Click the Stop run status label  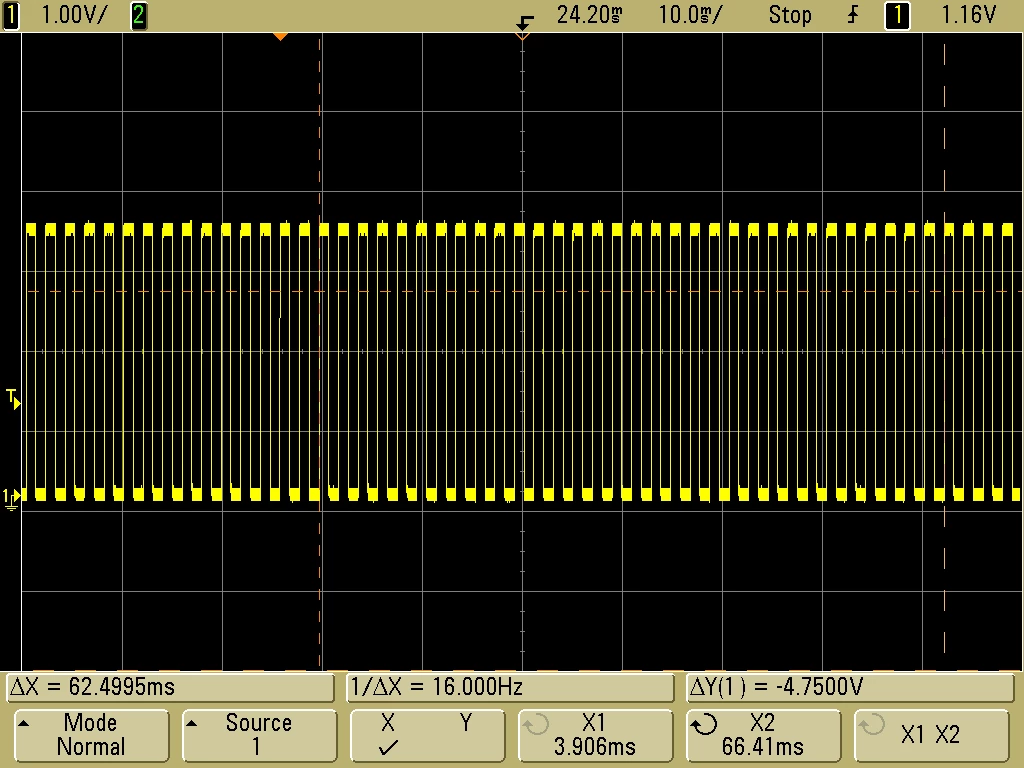pyautogui.click(x=790, y=15)
